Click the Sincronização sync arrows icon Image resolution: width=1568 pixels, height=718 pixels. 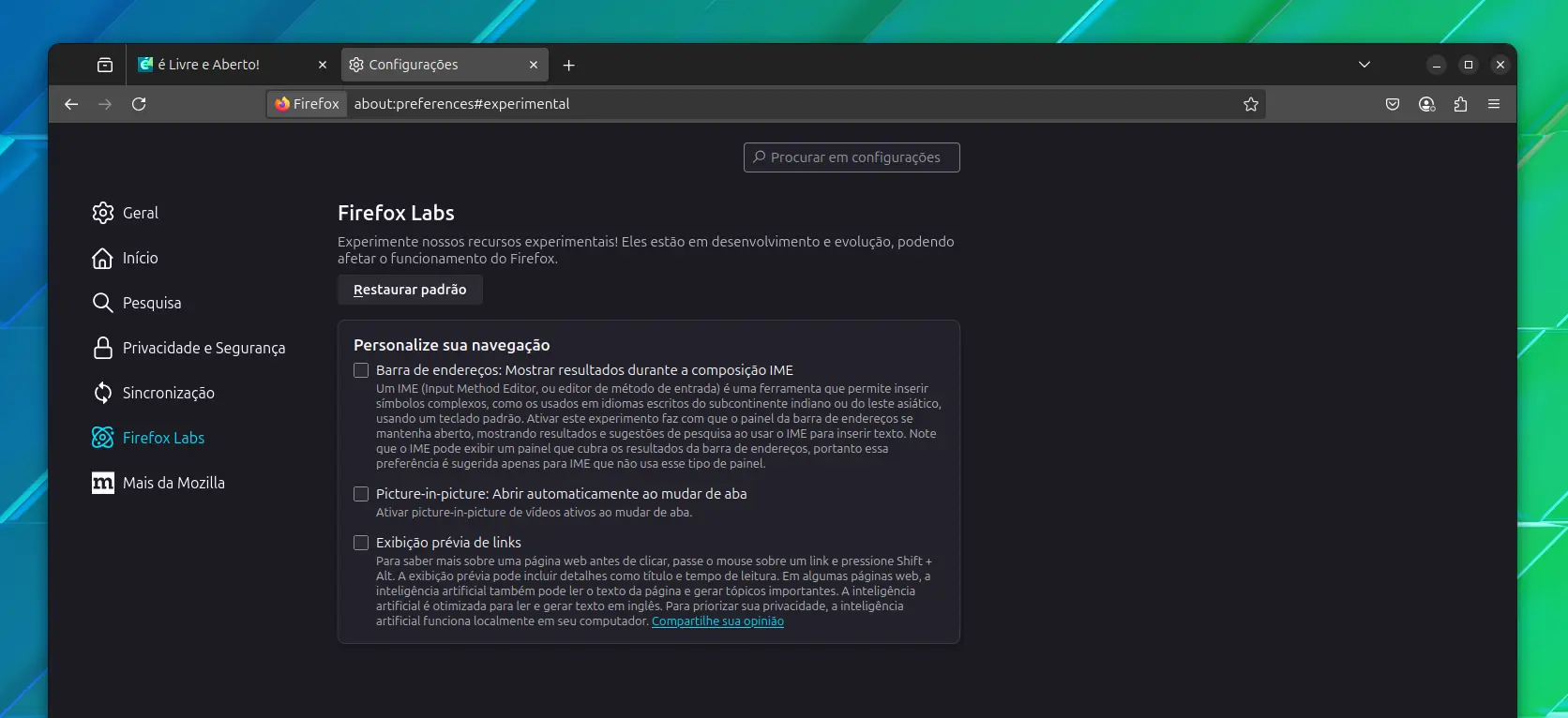pos(103,393)
